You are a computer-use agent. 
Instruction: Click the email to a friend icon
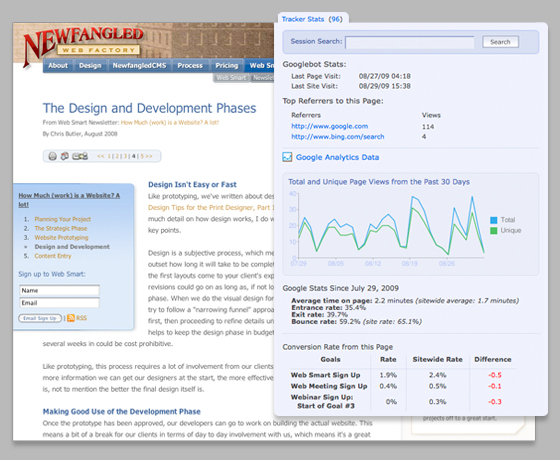(80, 156)
